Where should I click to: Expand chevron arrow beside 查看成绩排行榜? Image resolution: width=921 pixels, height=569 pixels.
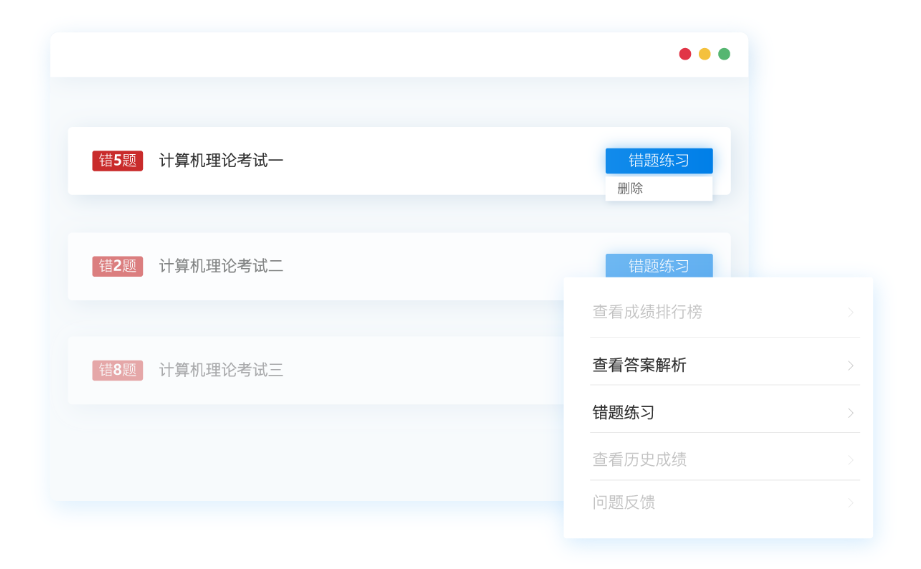click(851, 313)
